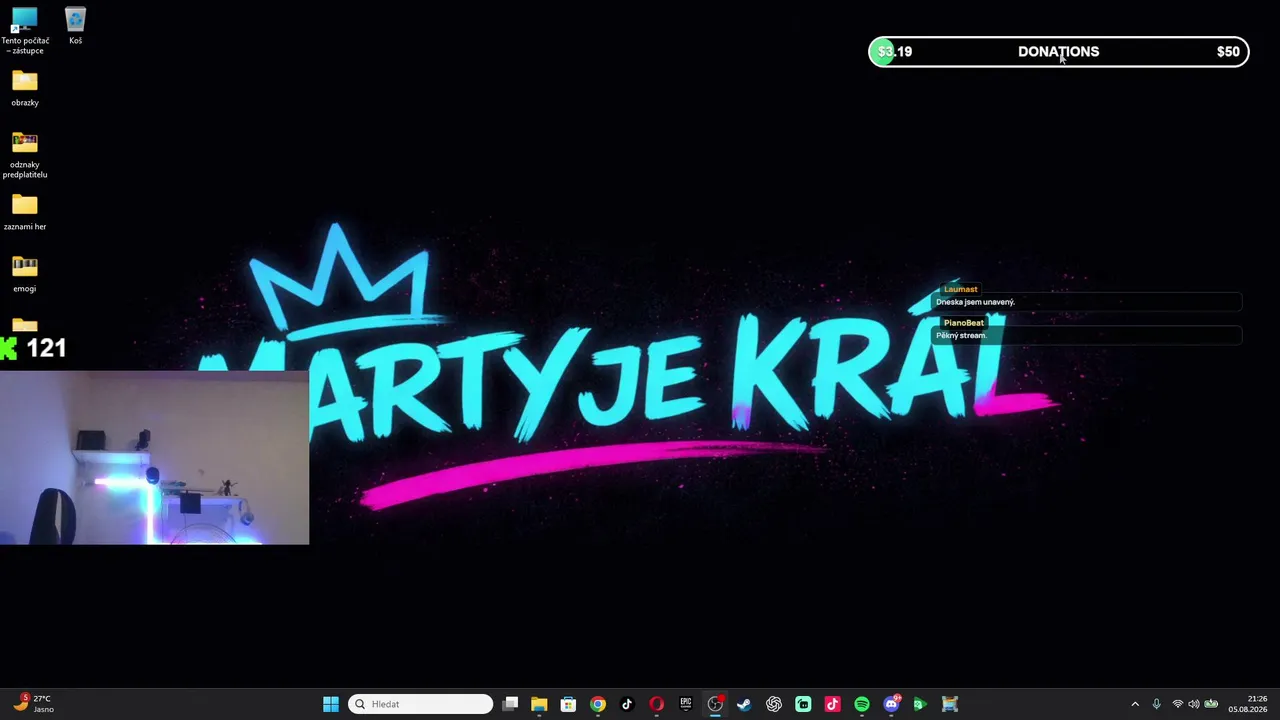Click the $50 donation goal amount
This screenshot has width=1280, height=720.
coord(1228,52)
